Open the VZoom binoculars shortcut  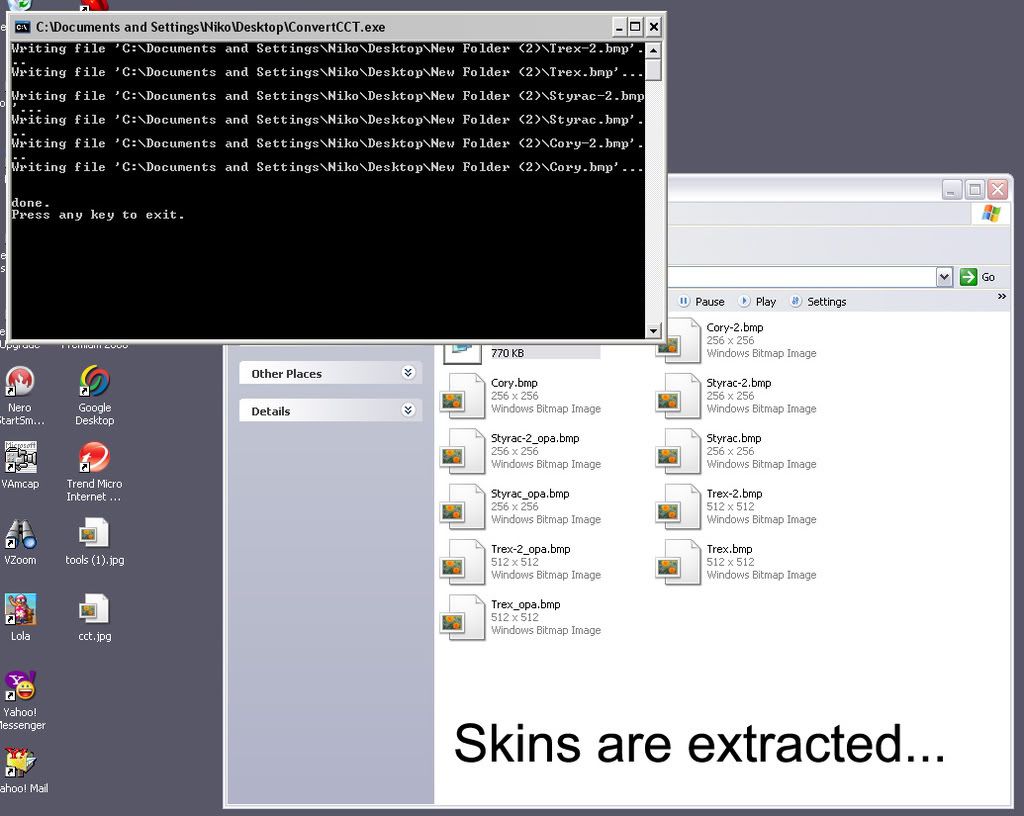pyautogui.click(x=20, y=534)
